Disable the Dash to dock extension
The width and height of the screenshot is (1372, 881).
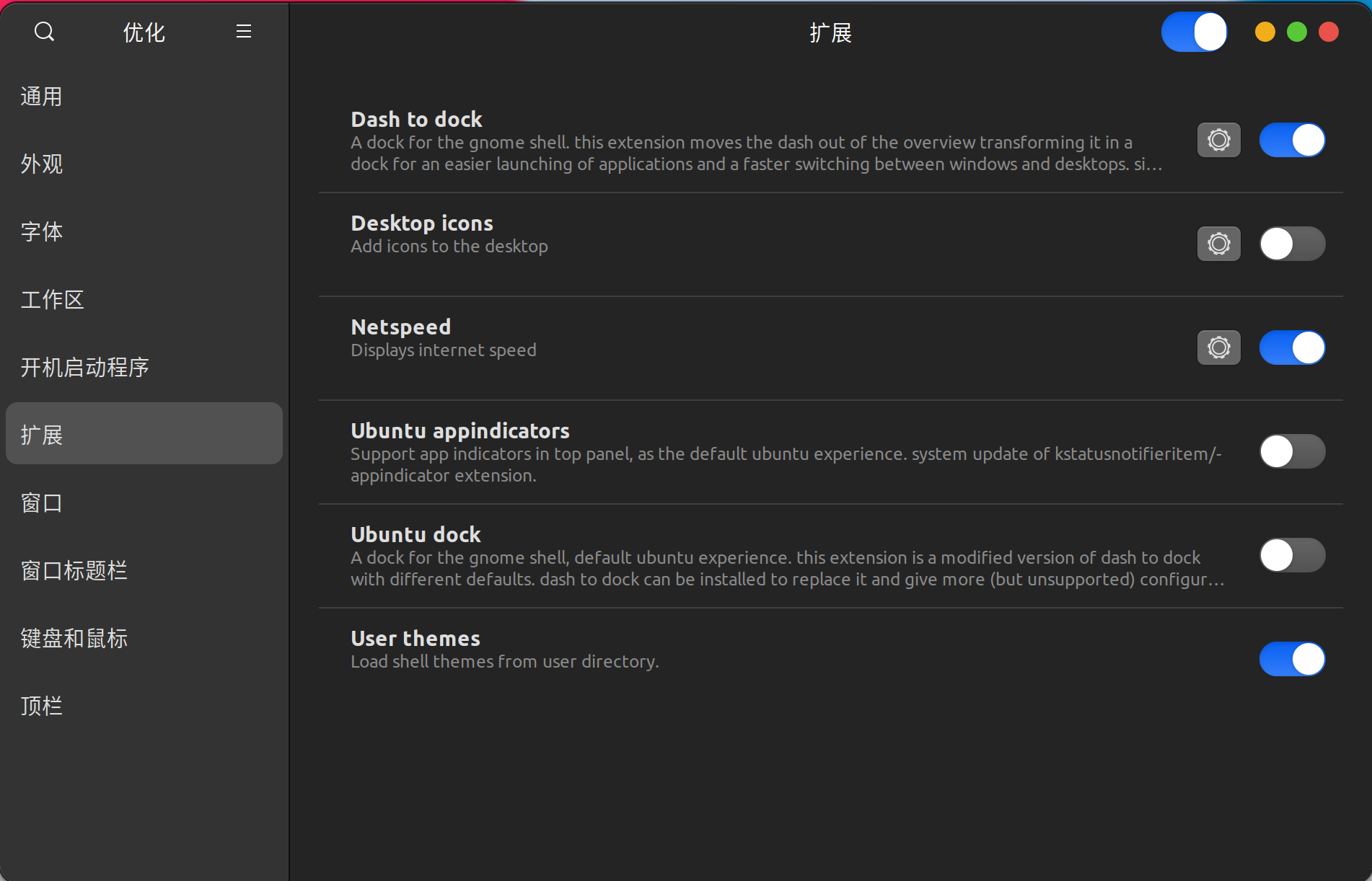pyautogui.click(x=1292, y=140)
